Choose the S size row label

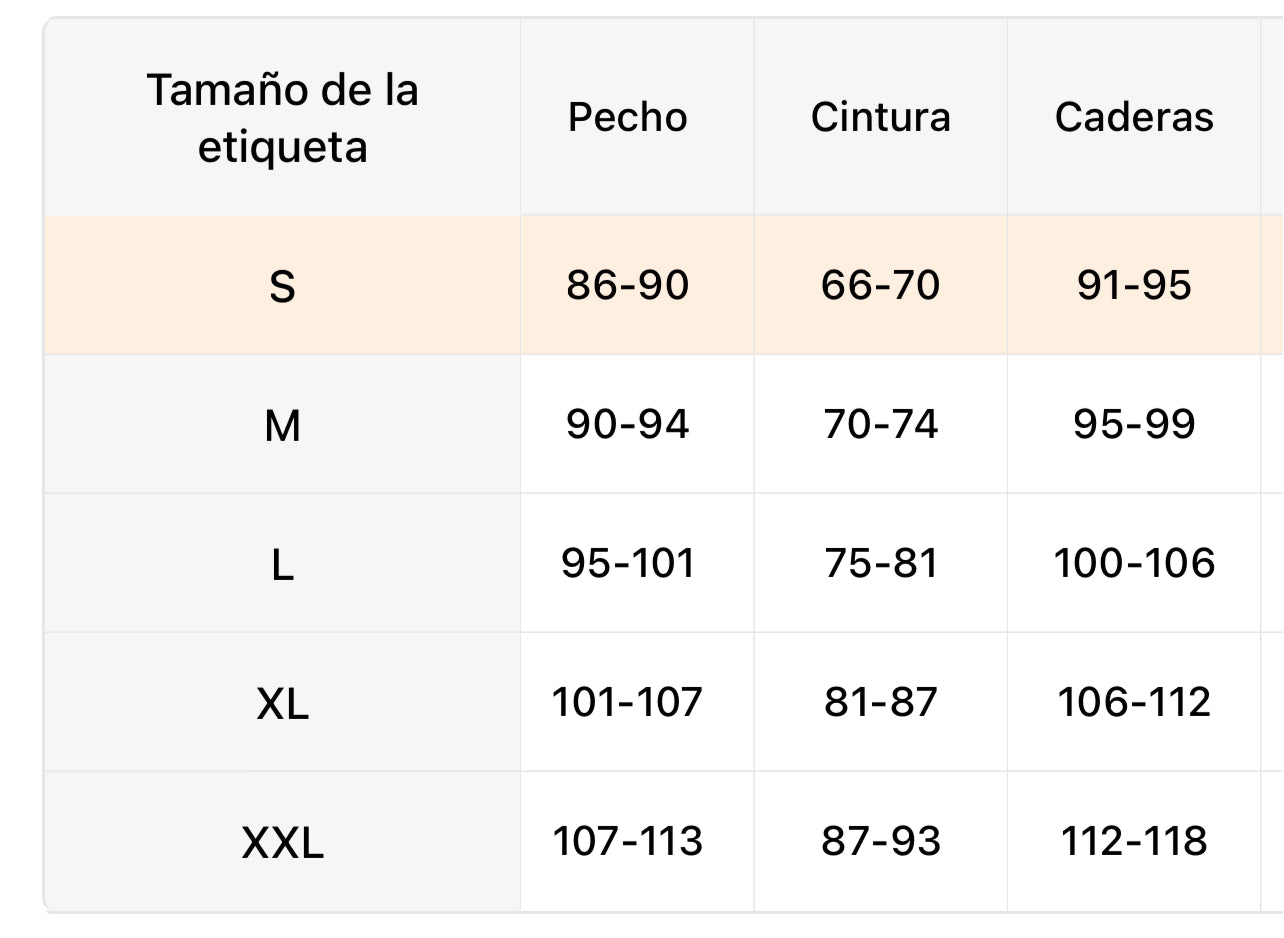pos(282,286)
